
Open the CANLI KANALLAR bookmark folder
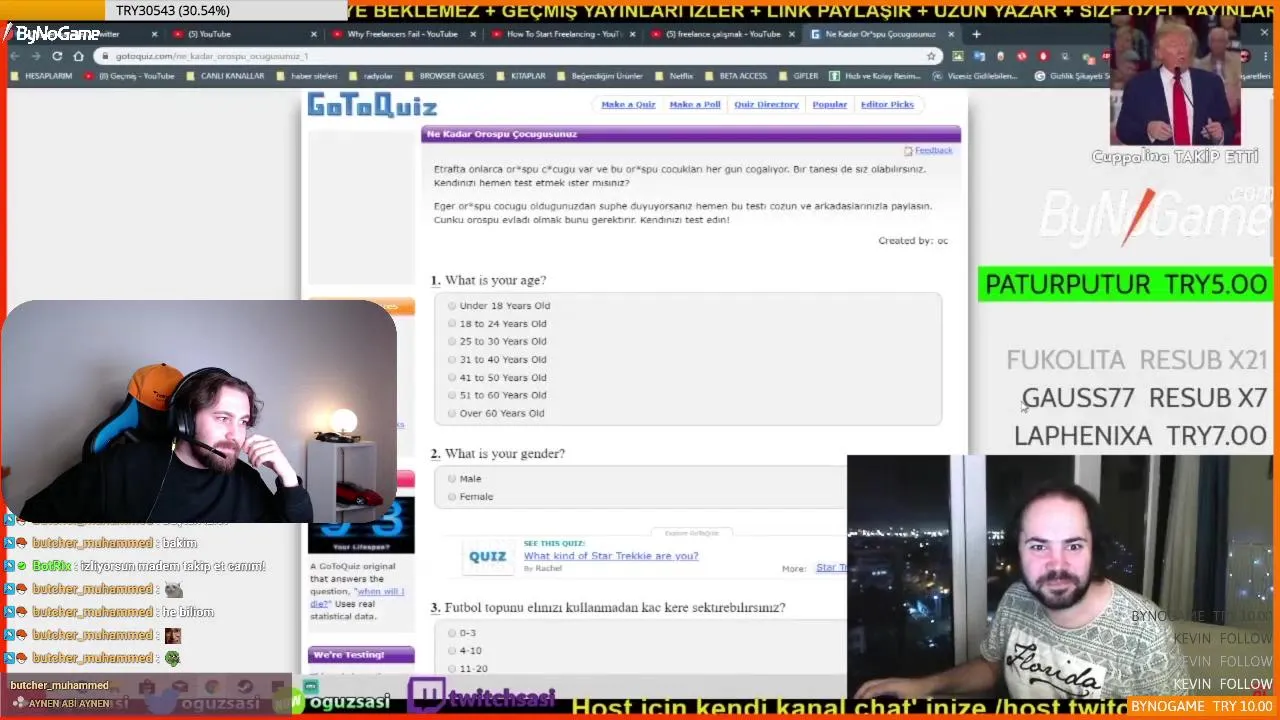[x=226, y=76]
